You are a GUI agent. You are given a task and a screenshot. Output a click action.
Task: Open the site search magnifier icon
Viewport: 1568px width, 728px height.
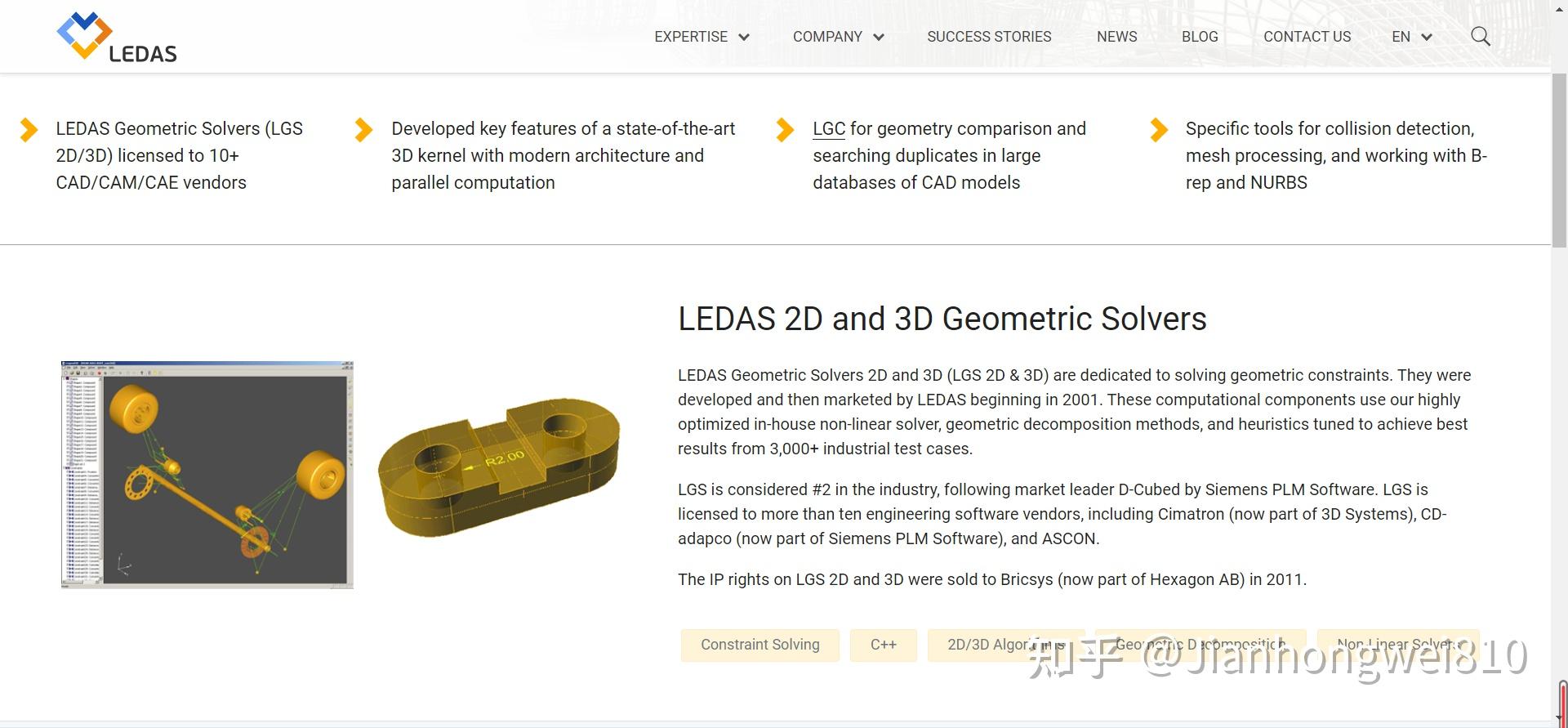tap(1480, 37)
